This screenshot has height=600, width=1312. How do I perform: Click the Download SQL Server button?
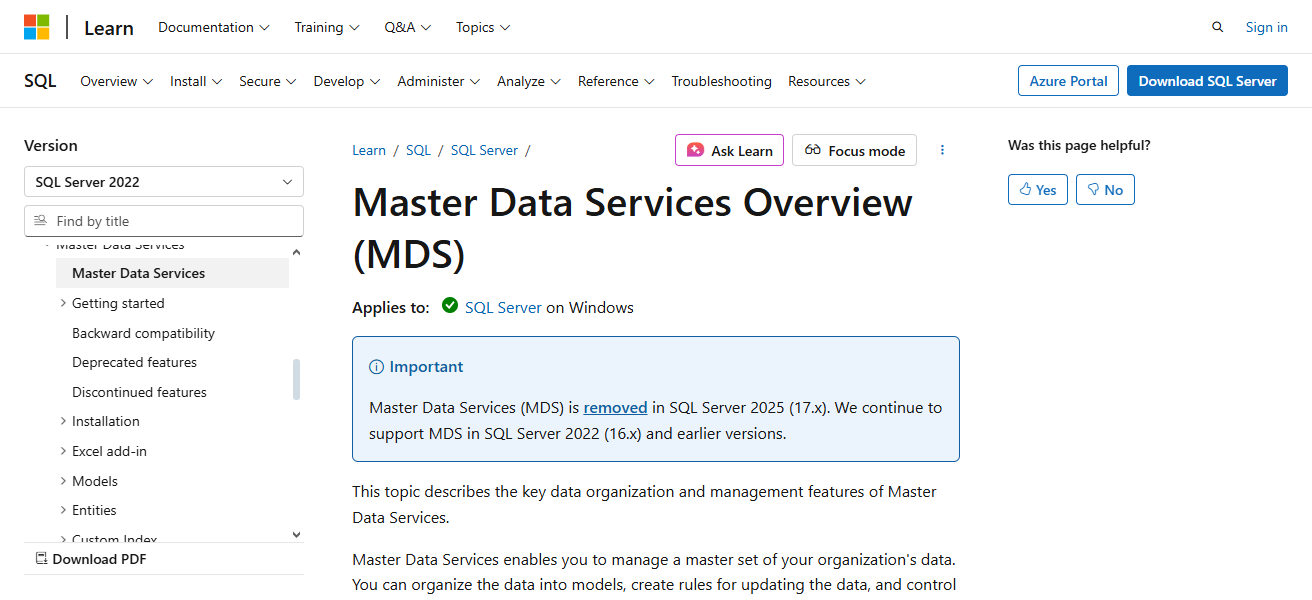tap(1207, 80)
